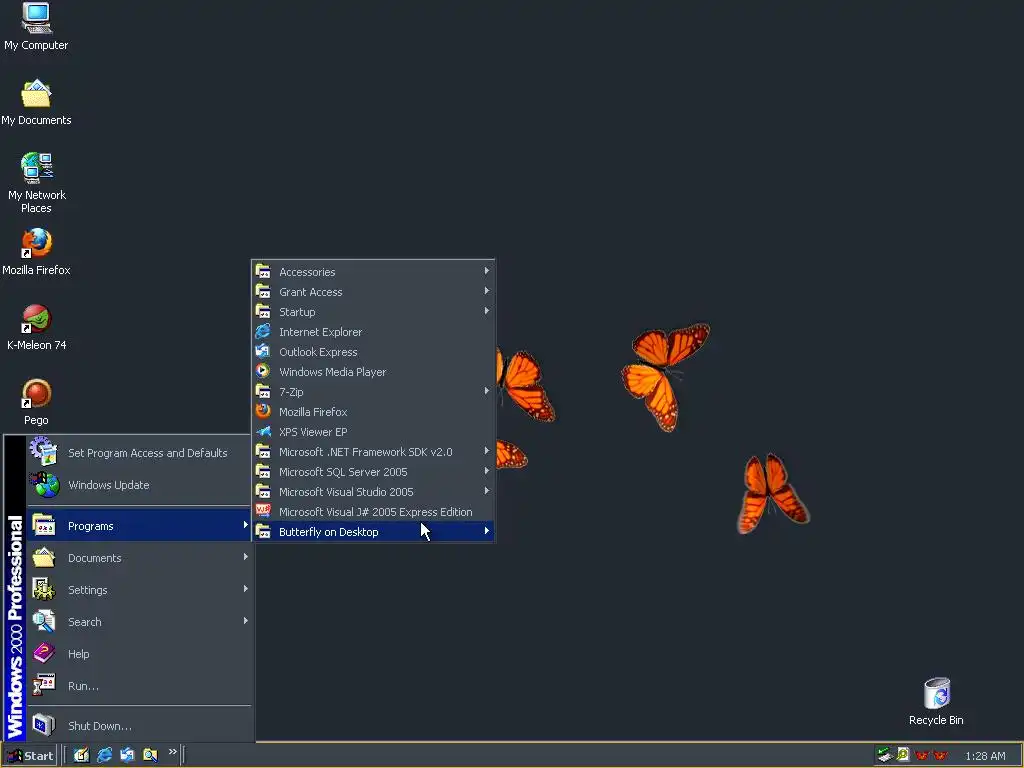This screenshot has width=1024, height=768.
Task: Launch Outlook Express from the quick launch bar
Action: (127, 755)
